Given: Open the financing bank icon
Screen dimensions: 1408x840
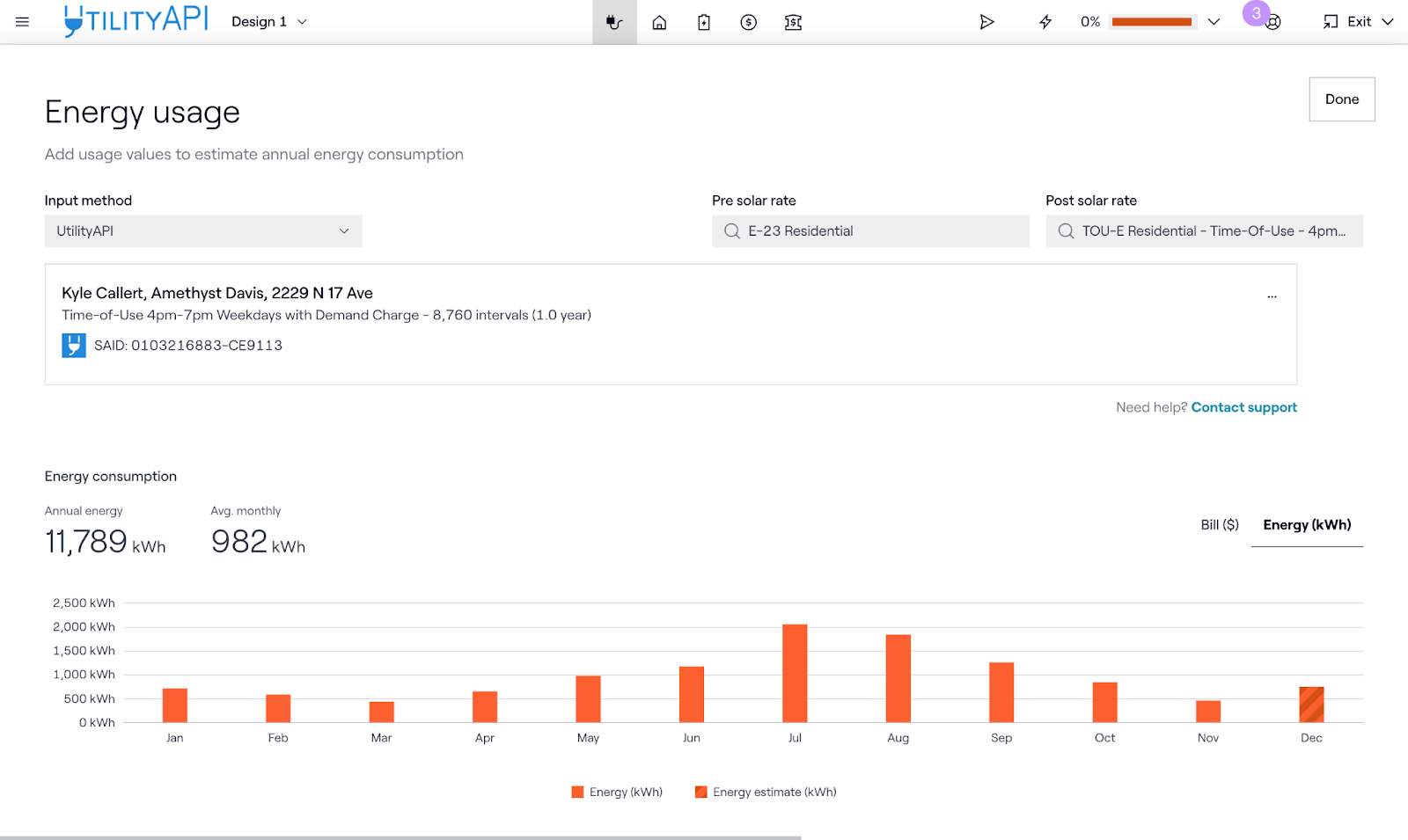Looking at the screenshot, I should click(793, 22).
